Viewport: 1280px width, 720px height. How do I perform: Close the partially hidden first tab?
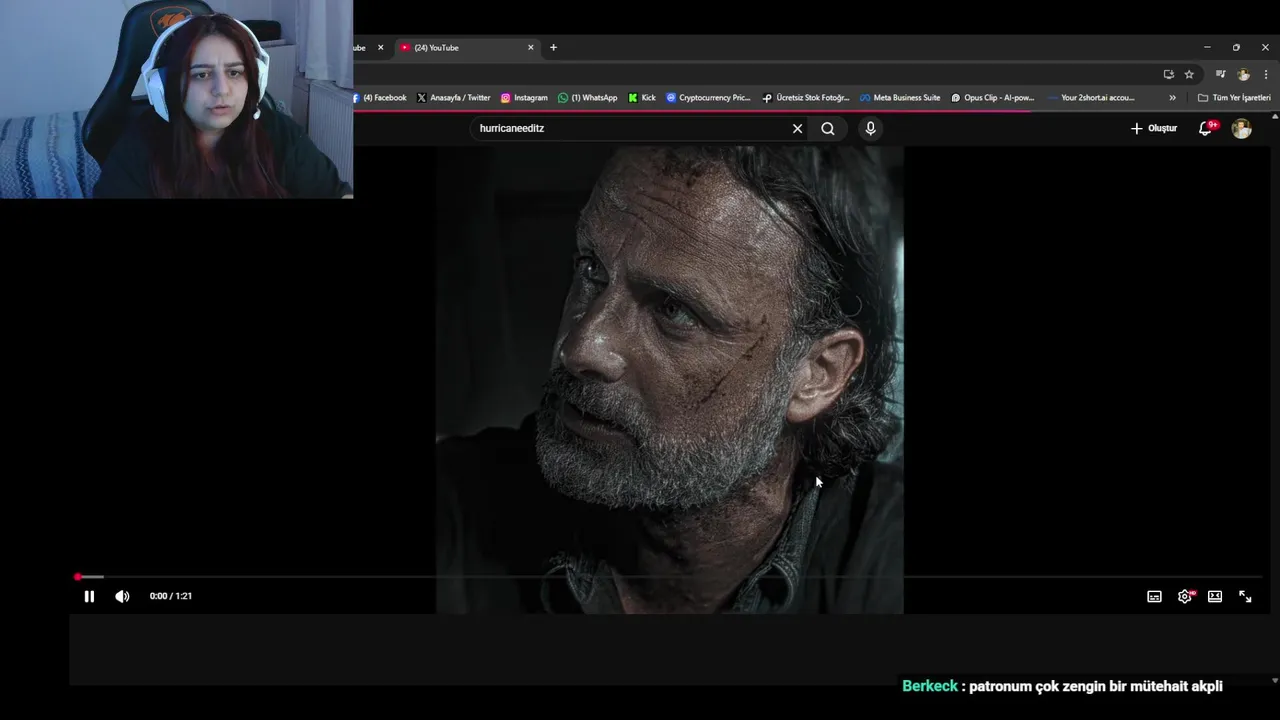[x=380, y=47]
